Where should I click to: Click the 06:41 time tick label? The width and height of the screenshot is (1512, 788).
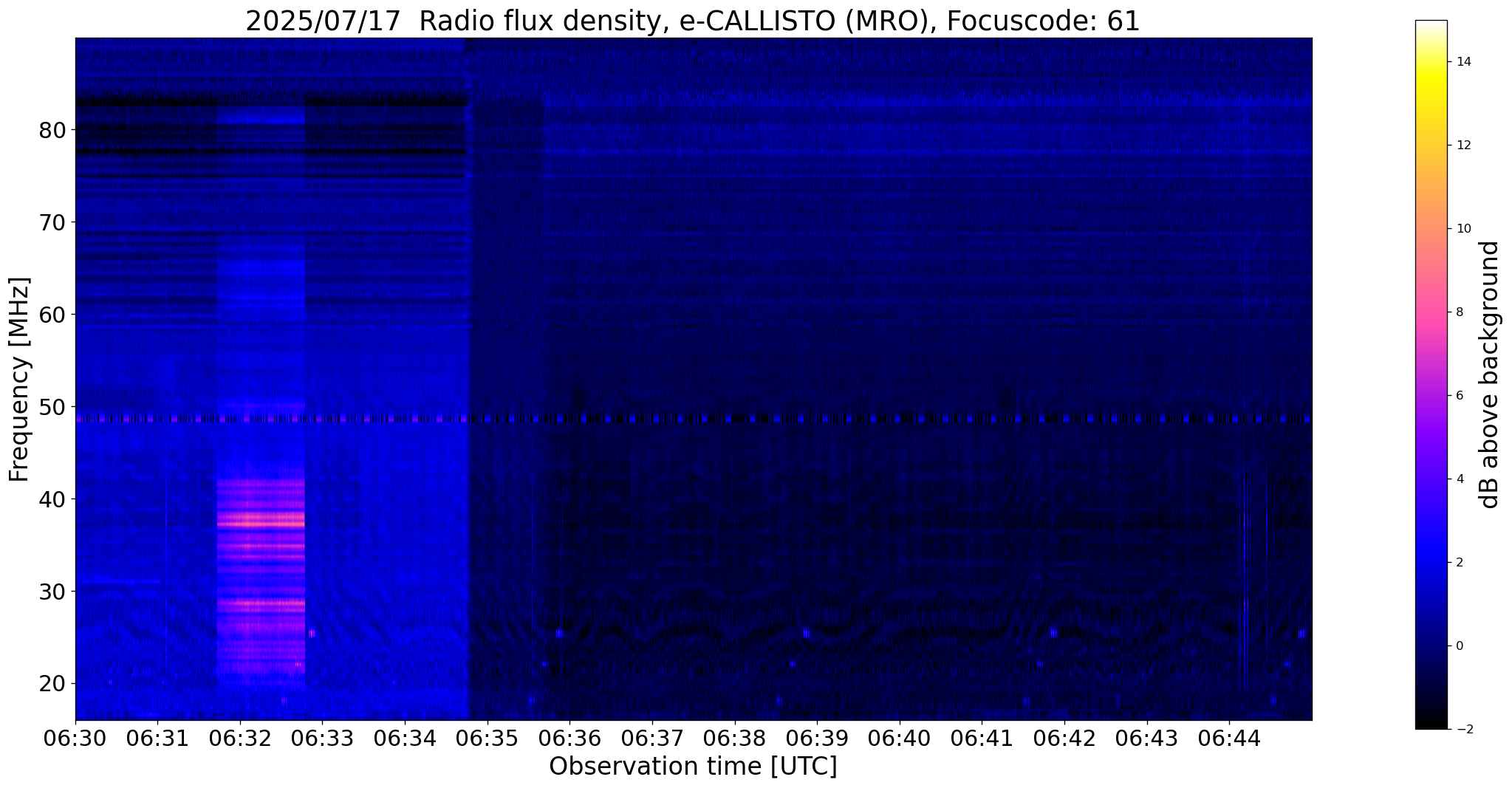[982, 737]
